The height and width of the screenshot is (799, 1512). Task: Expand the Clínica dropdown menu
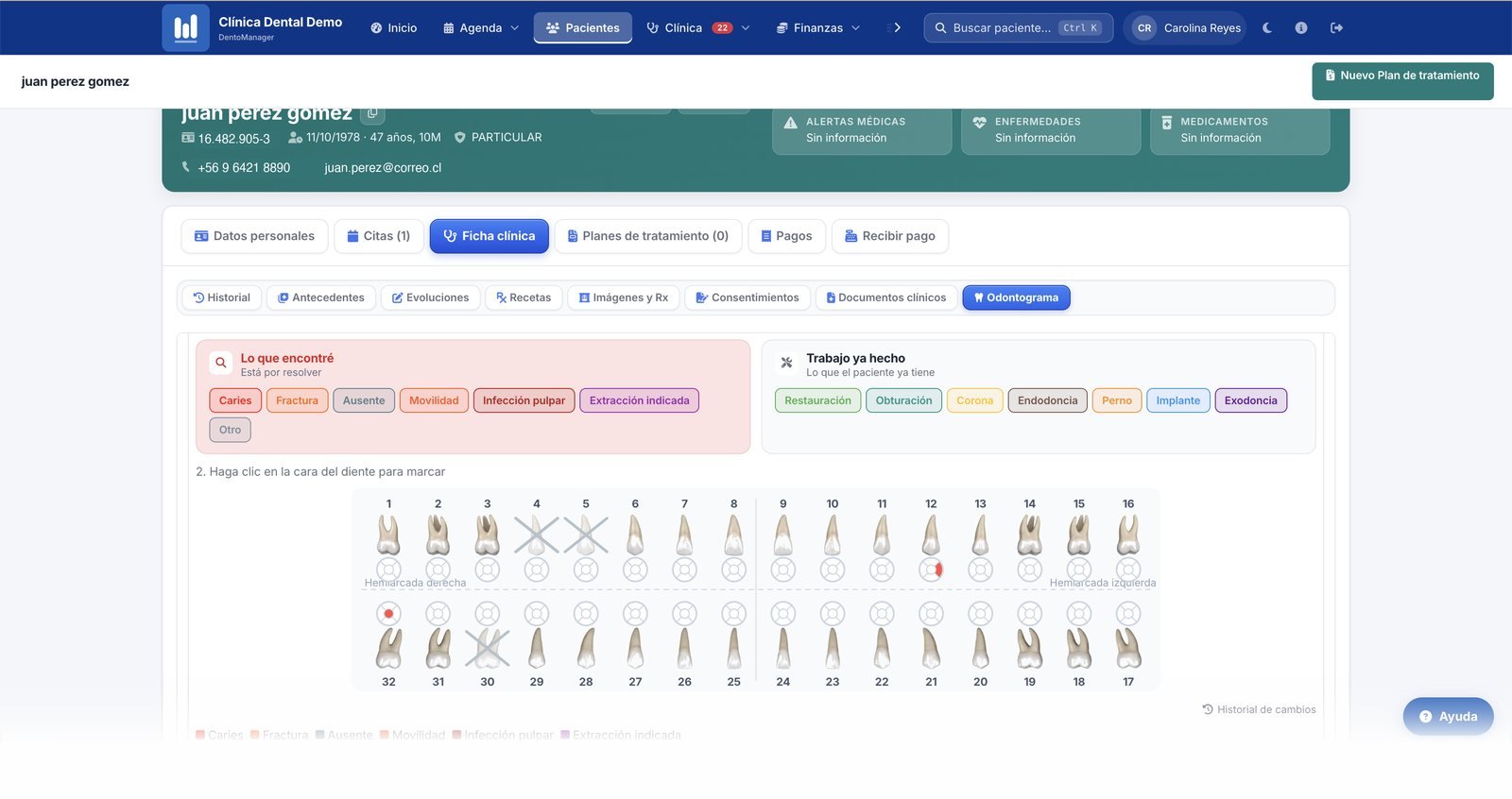pyautogui.click(x=698, y=28)
